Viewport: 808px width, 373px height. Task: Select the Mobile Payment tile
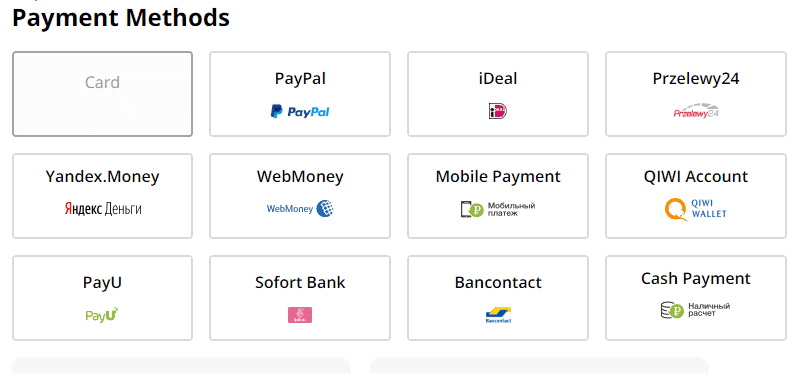pyautogui.click(x=498, y=196)
